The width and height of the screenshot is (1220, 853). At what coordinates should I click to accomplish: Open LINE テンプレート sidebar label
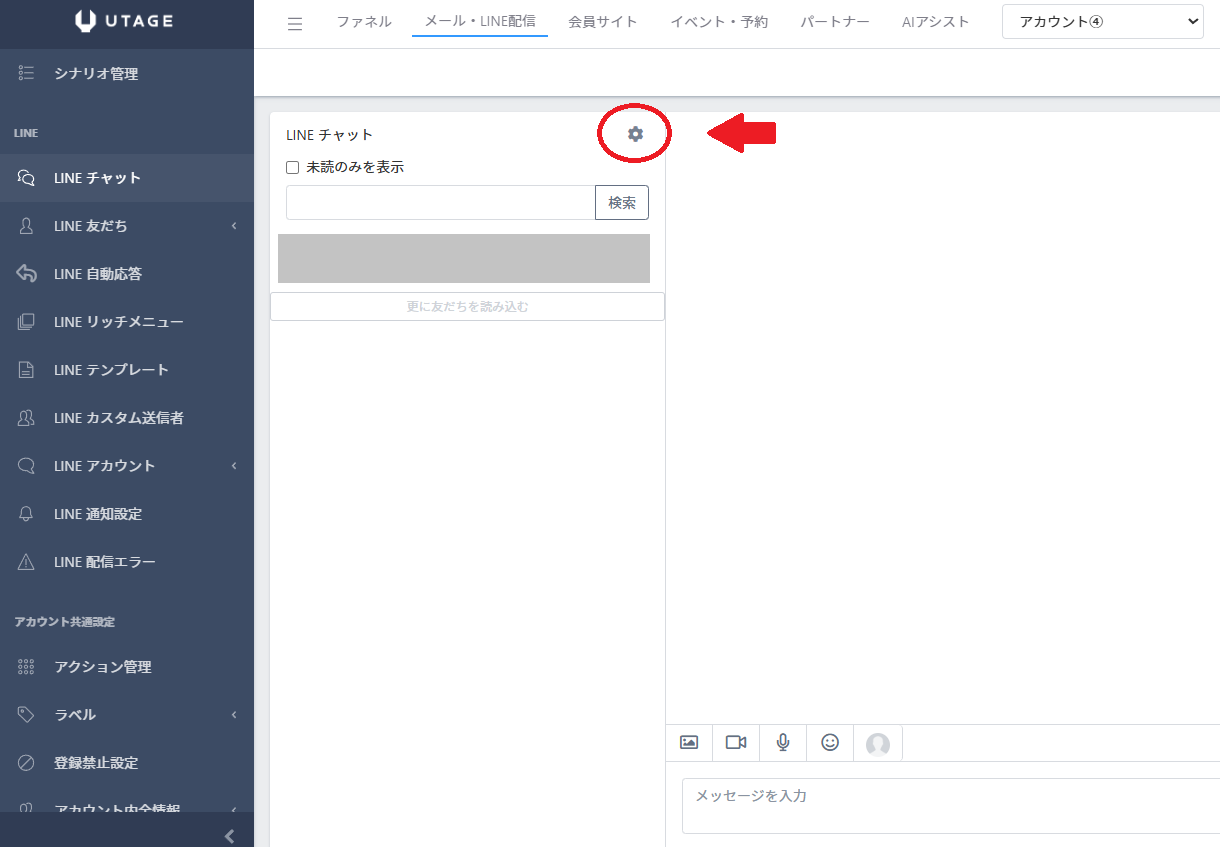point(112,370)
